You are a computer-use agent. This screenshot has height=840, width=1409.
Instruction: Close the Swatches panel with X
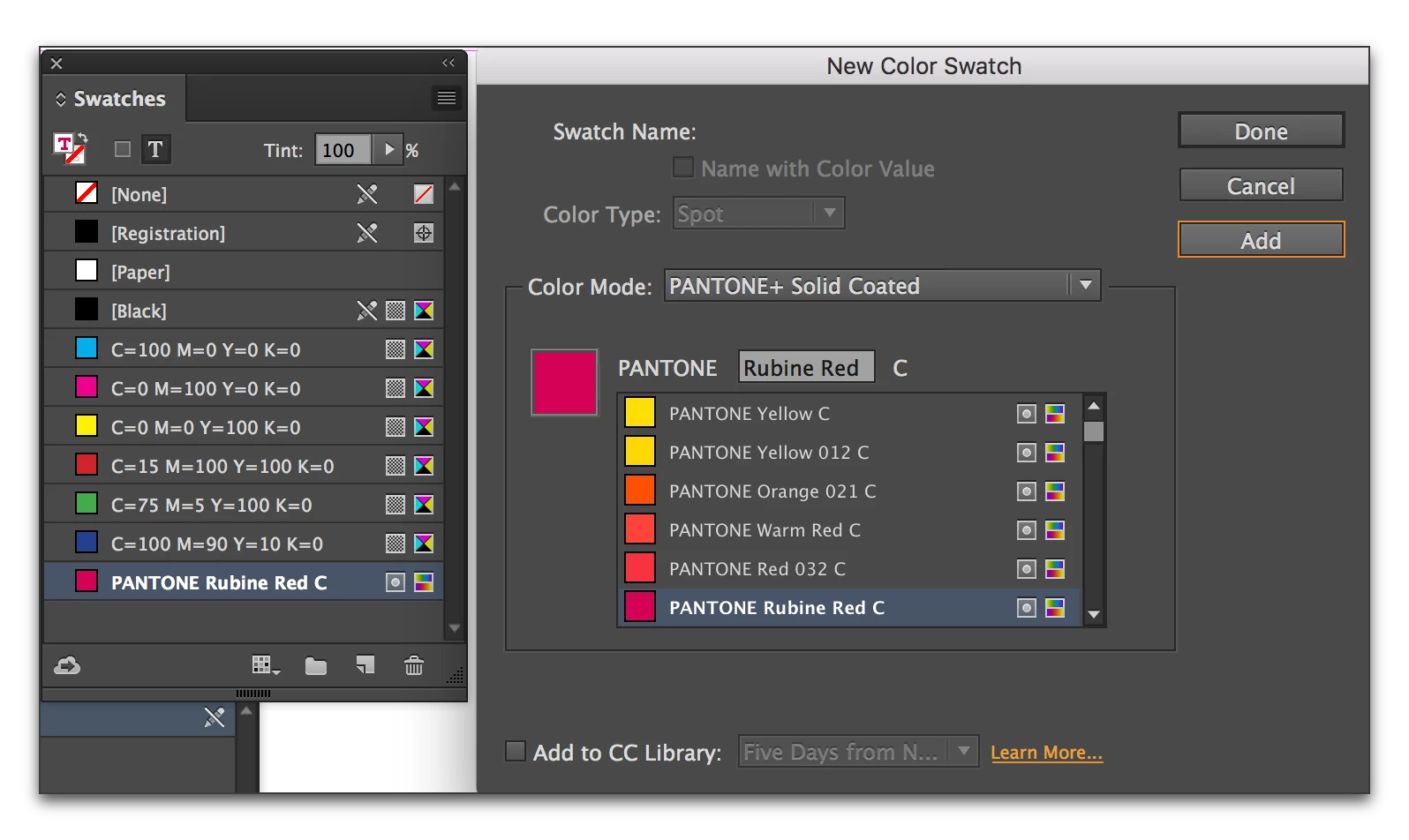point(57,64)
